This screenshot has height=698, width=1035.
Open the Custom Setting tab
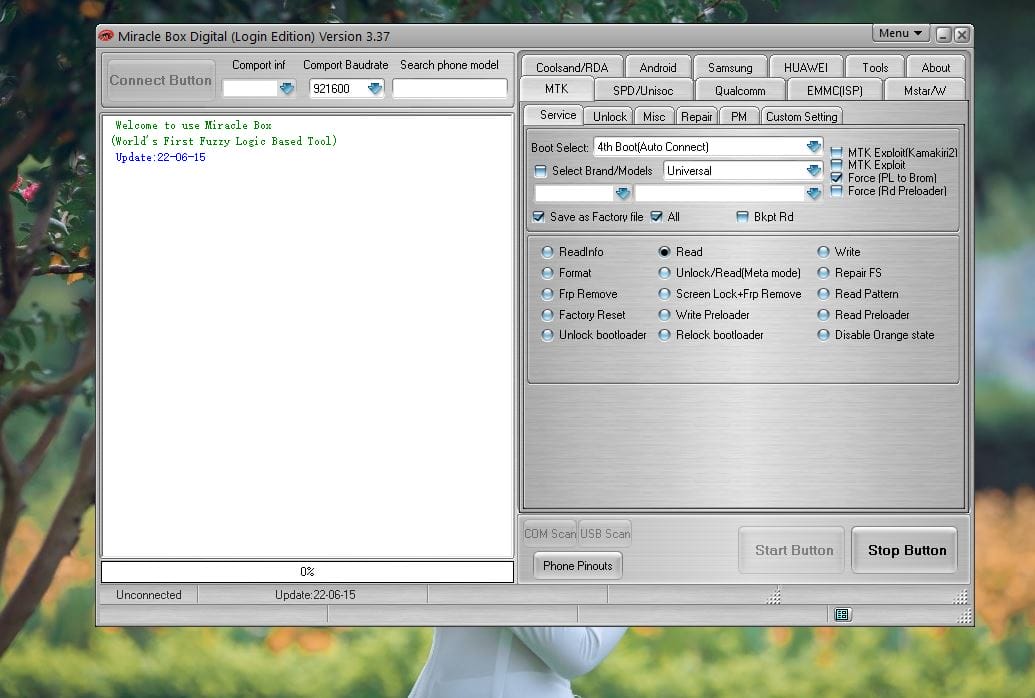click(x=801, y=115)
